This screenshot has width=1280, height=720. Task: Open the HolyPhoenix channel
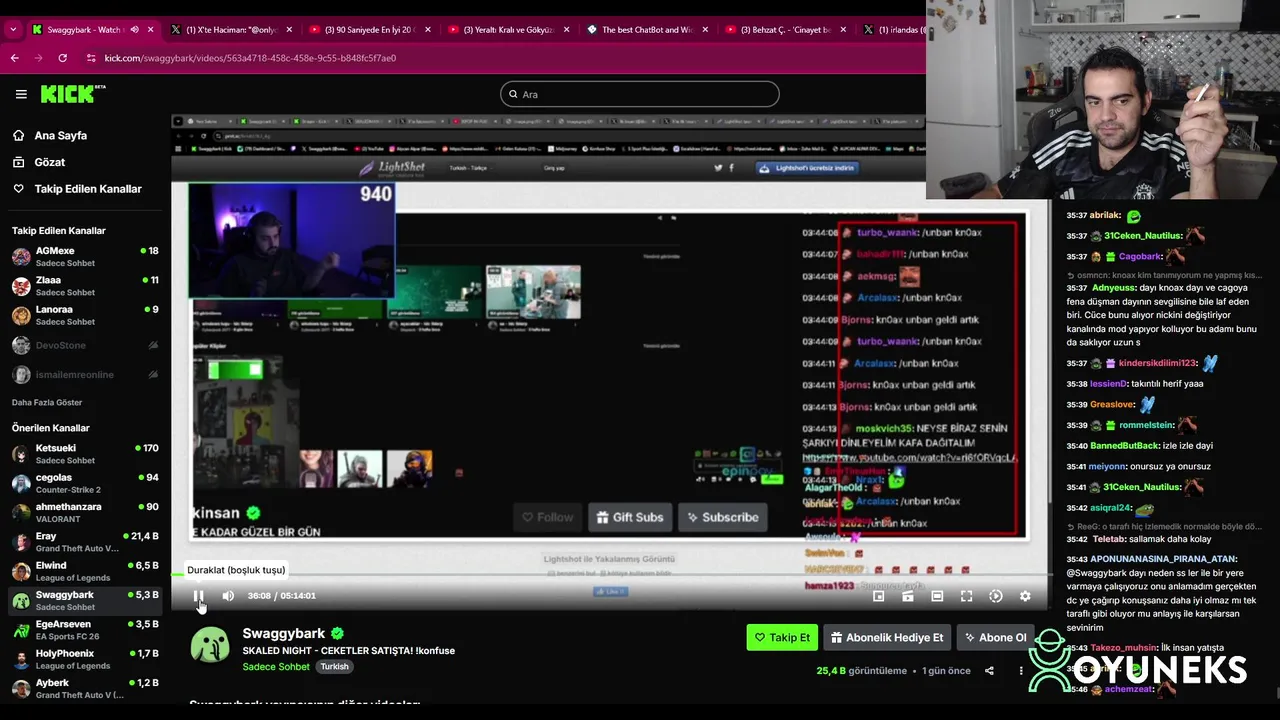pyautogui.click(x=85, y=659)
